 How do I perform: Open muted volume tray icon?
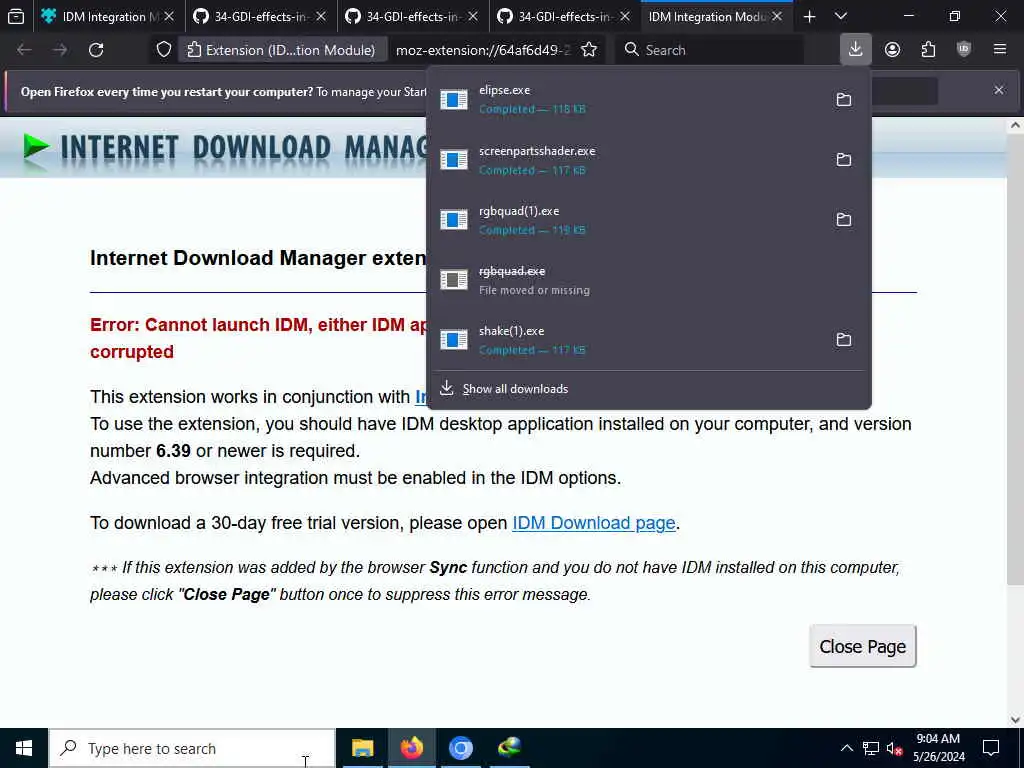click(895, 748)
